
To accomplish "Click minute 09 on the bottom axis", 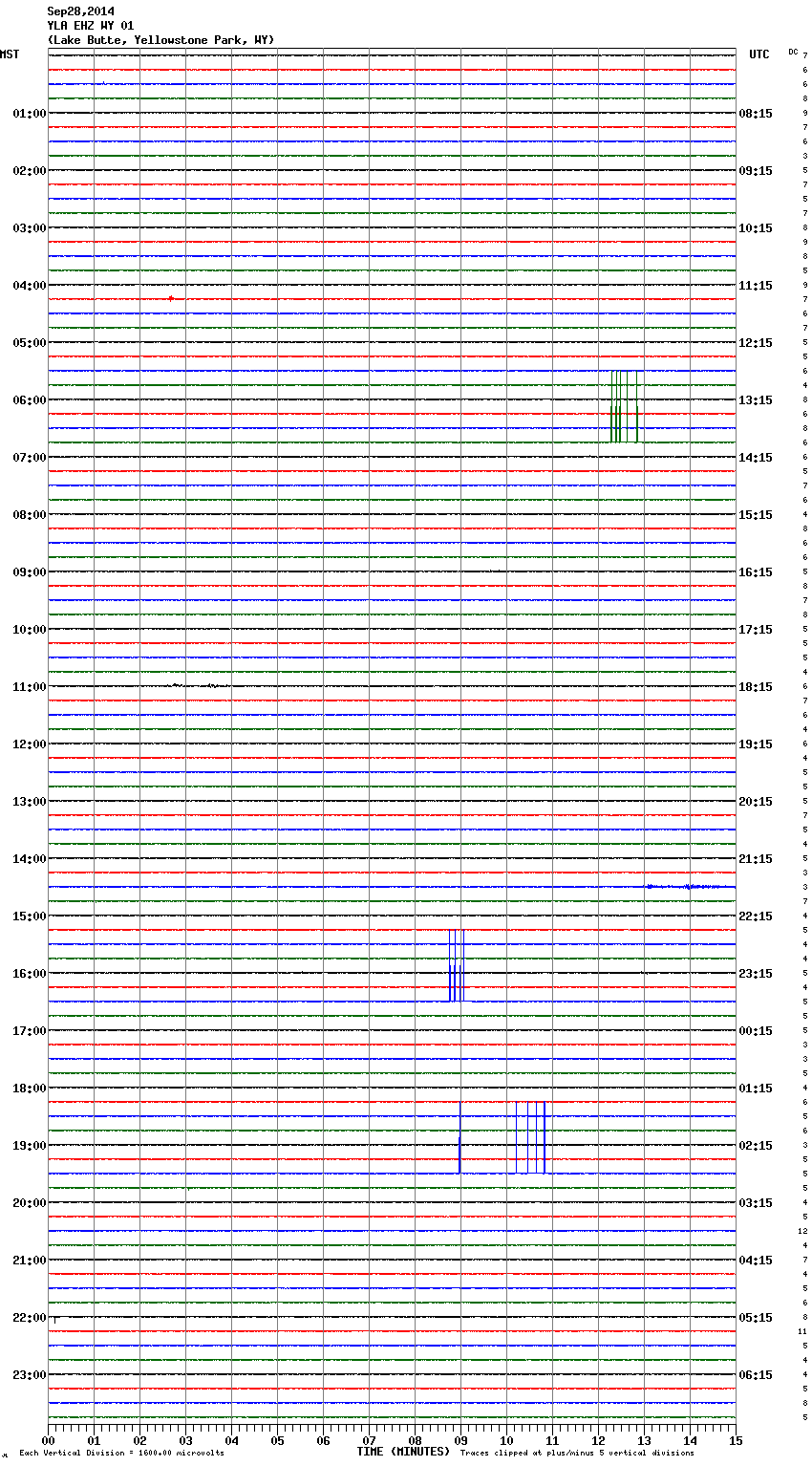I will pos(460,1440).
